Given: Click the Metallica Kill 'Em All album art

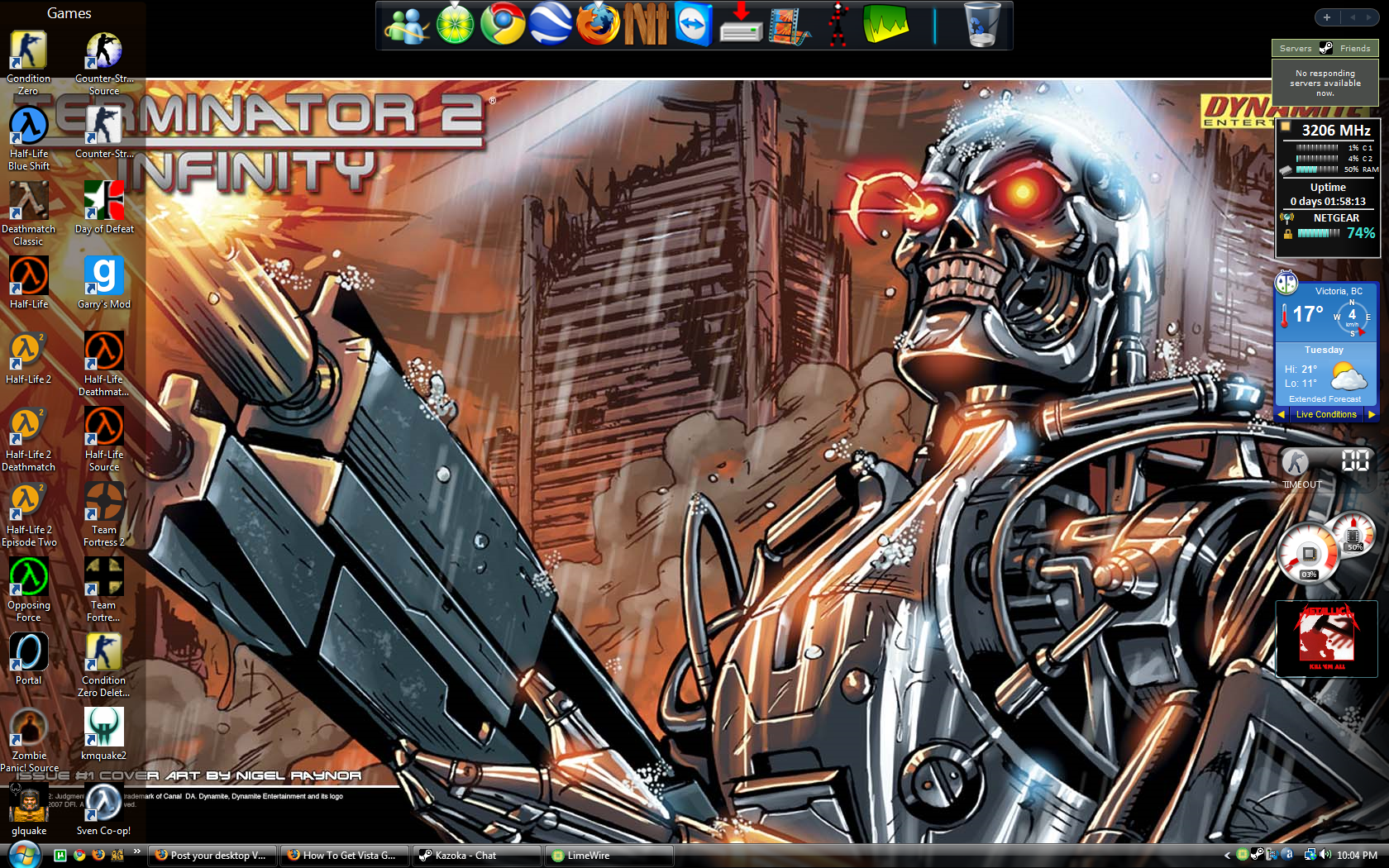Looking at the screenshot, I should click(x=1326, y=638).
